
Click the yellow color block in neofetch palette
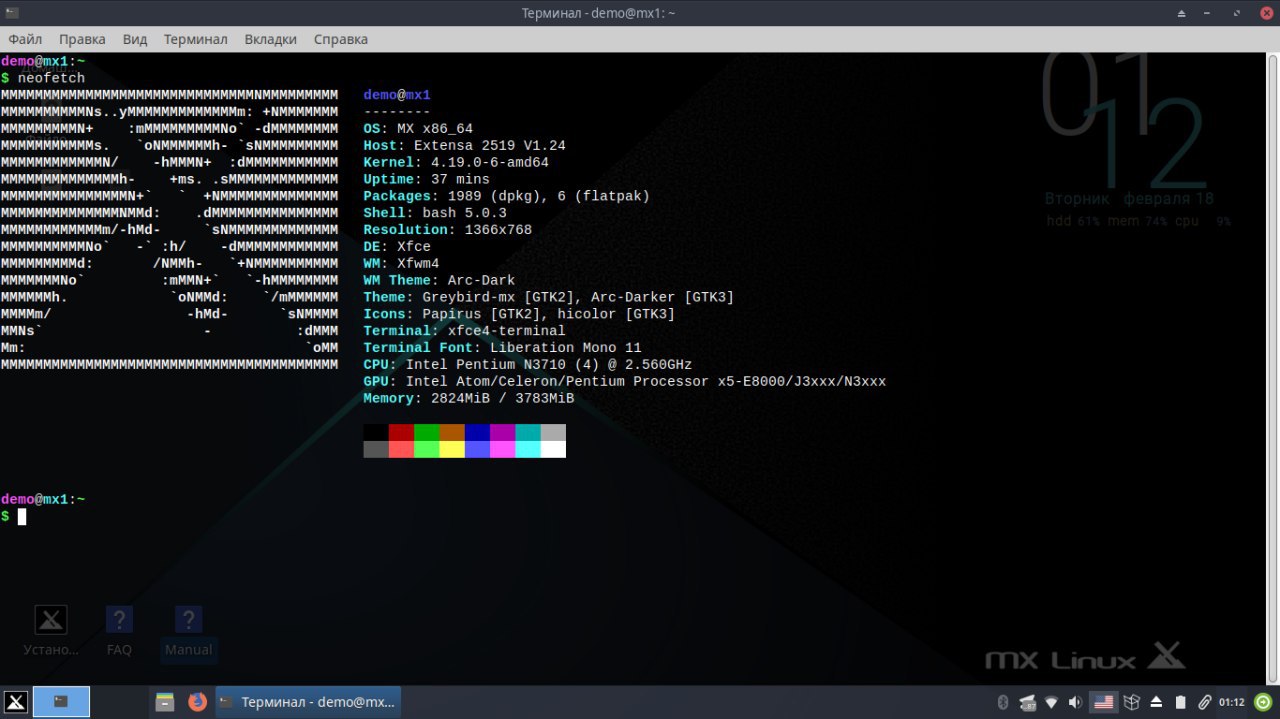click(452, 449)
